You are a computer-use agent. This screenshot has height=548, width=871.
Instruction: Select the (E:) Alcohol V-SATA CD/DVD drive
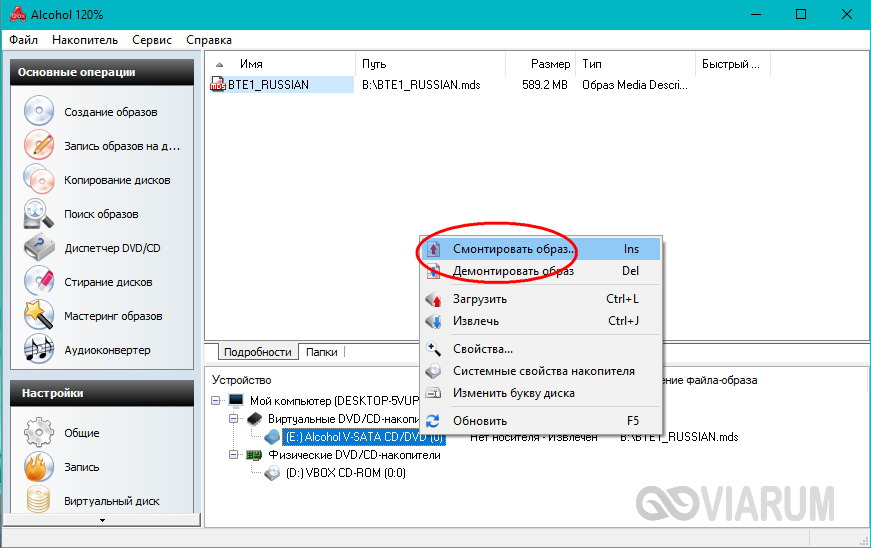(x=364, y=437)
